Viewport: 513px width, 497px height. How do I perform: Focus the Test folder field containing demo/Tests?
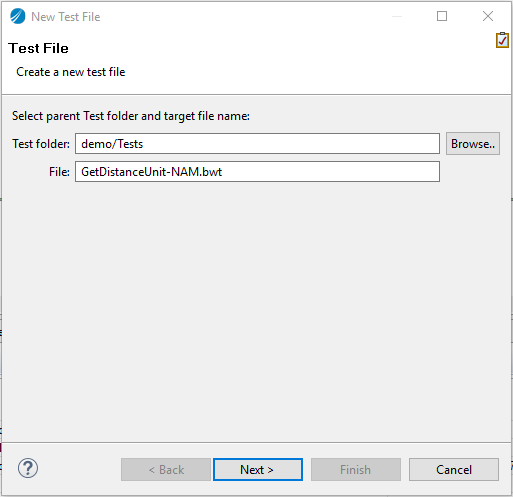point(257,144)
